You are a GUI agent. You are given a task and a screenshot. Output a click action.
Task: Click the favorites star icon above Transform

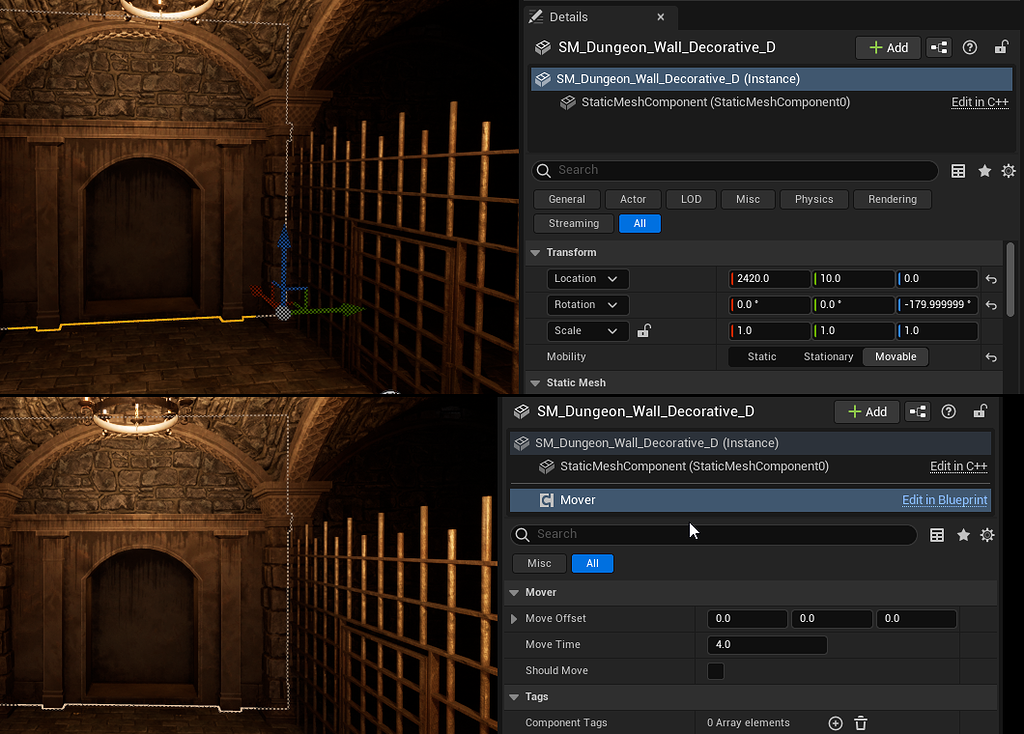point(983,170)
